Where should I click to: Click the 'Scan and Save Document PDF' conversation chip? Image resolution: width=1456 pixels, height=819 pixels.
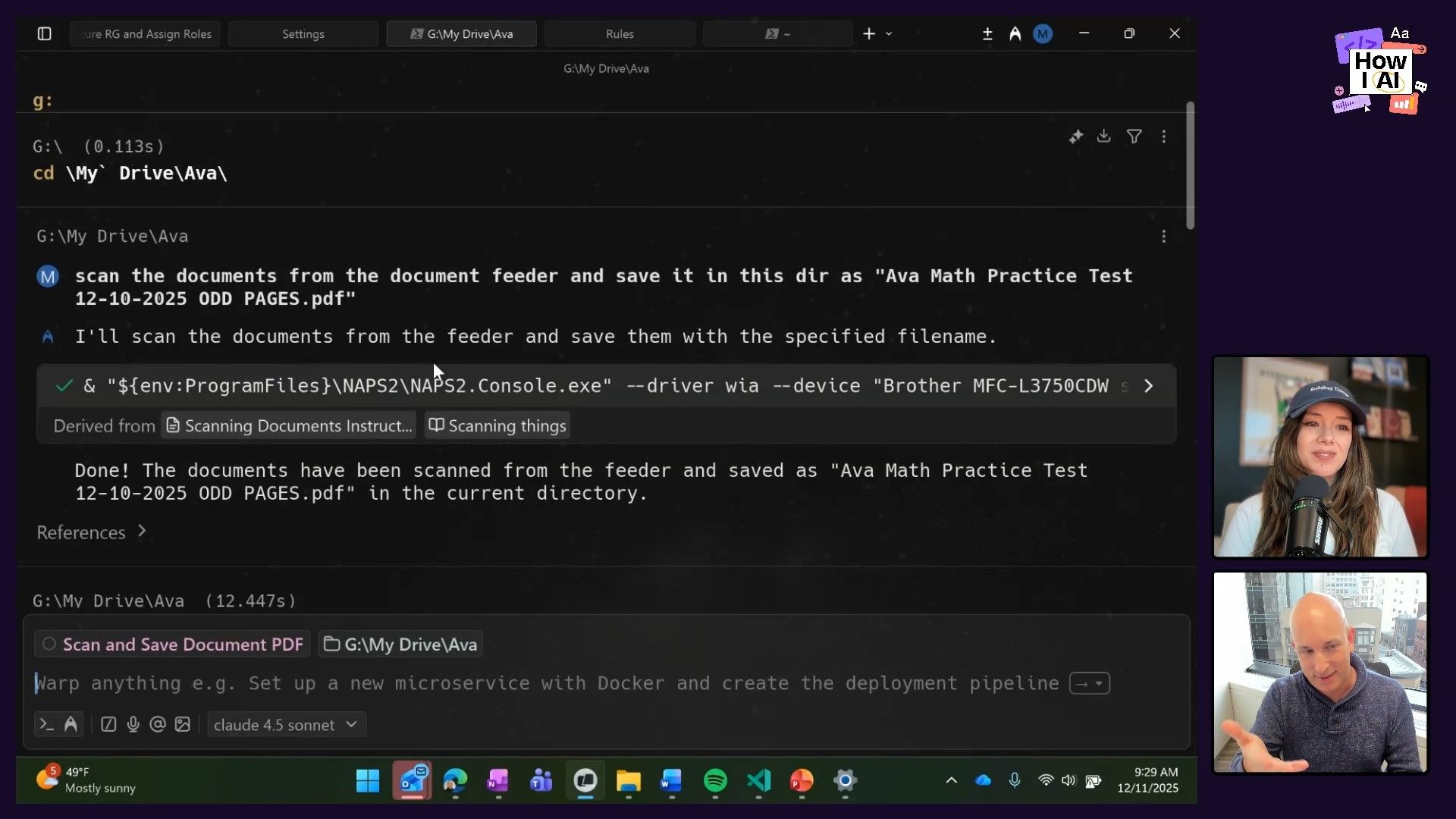(x=172, y=644)
